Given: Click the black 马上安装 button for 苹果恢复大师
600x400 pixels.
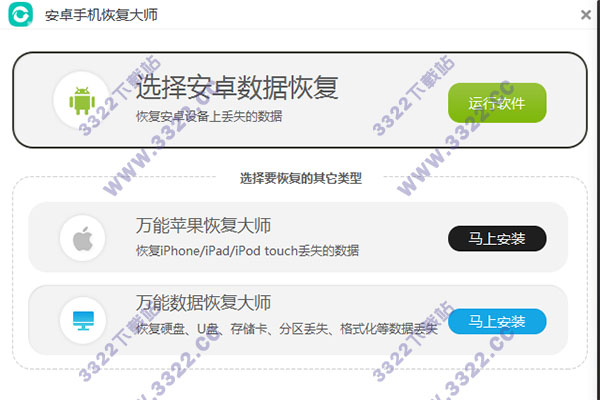Looking at the screenshot, I should click(x=497, y=238).
